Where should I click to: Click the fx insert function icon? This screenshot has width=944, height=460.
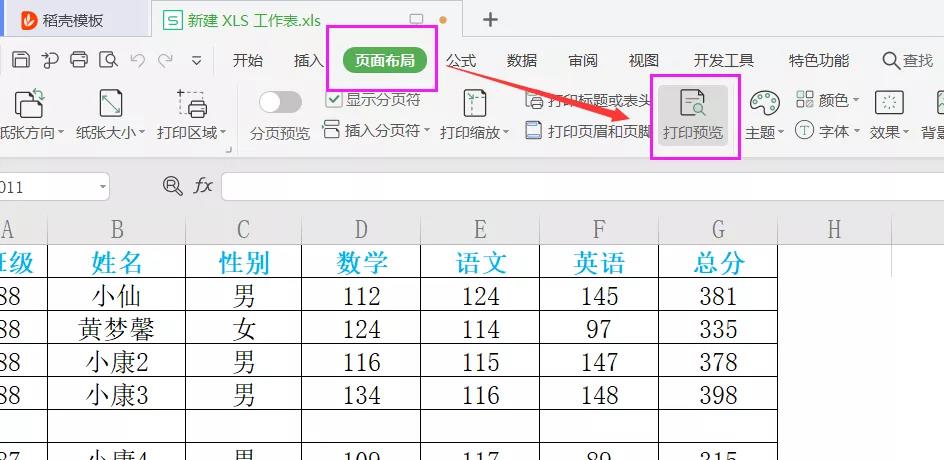tap(203, 187)
